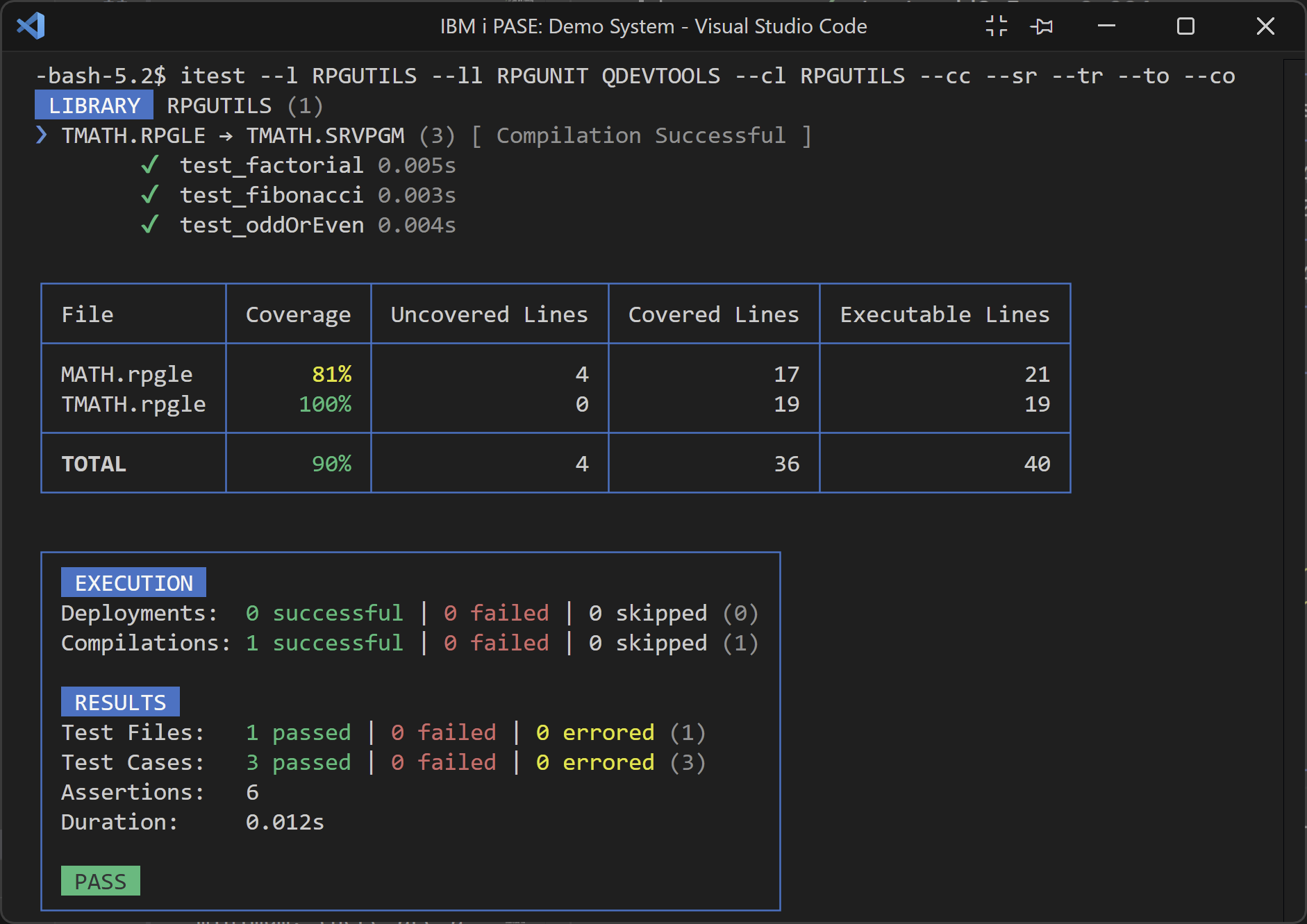Viewport: 1307px width, 924px height.
Task: Click the test_fibonacci check mark
Action: [150, 195]
